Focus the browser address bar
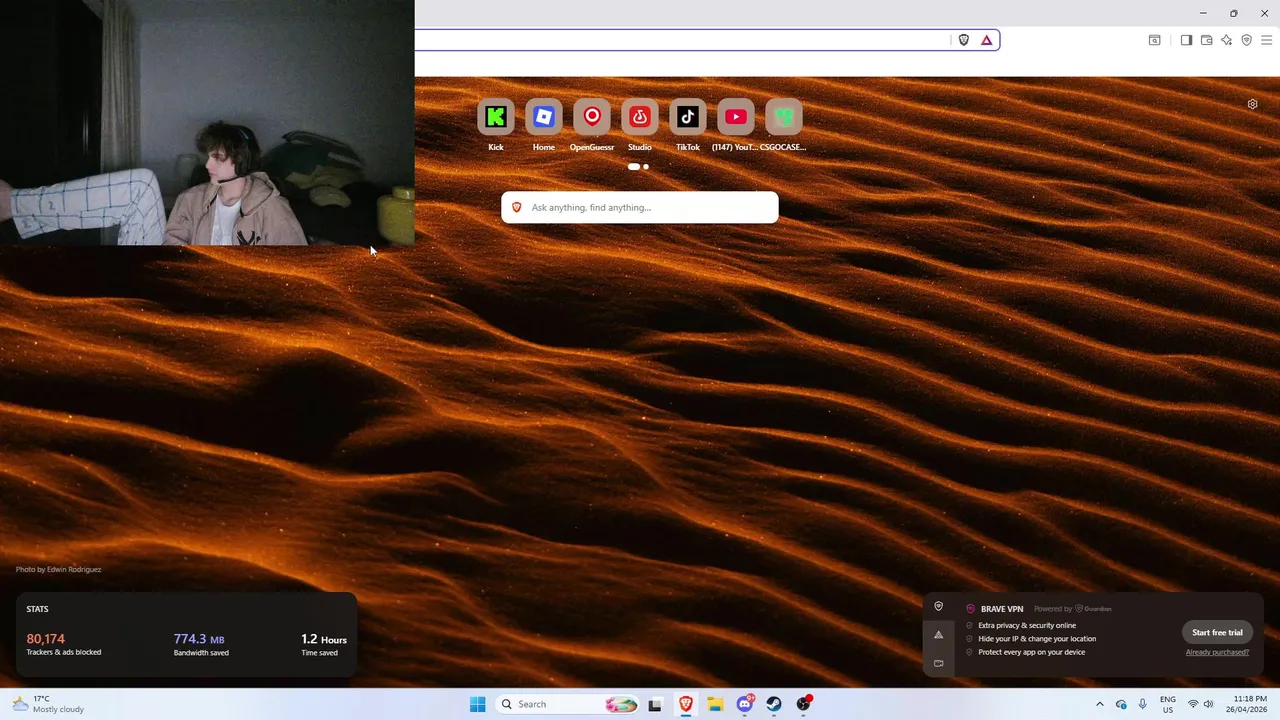The width and height of the screenshot is (1280, 720). click(680, 40)
